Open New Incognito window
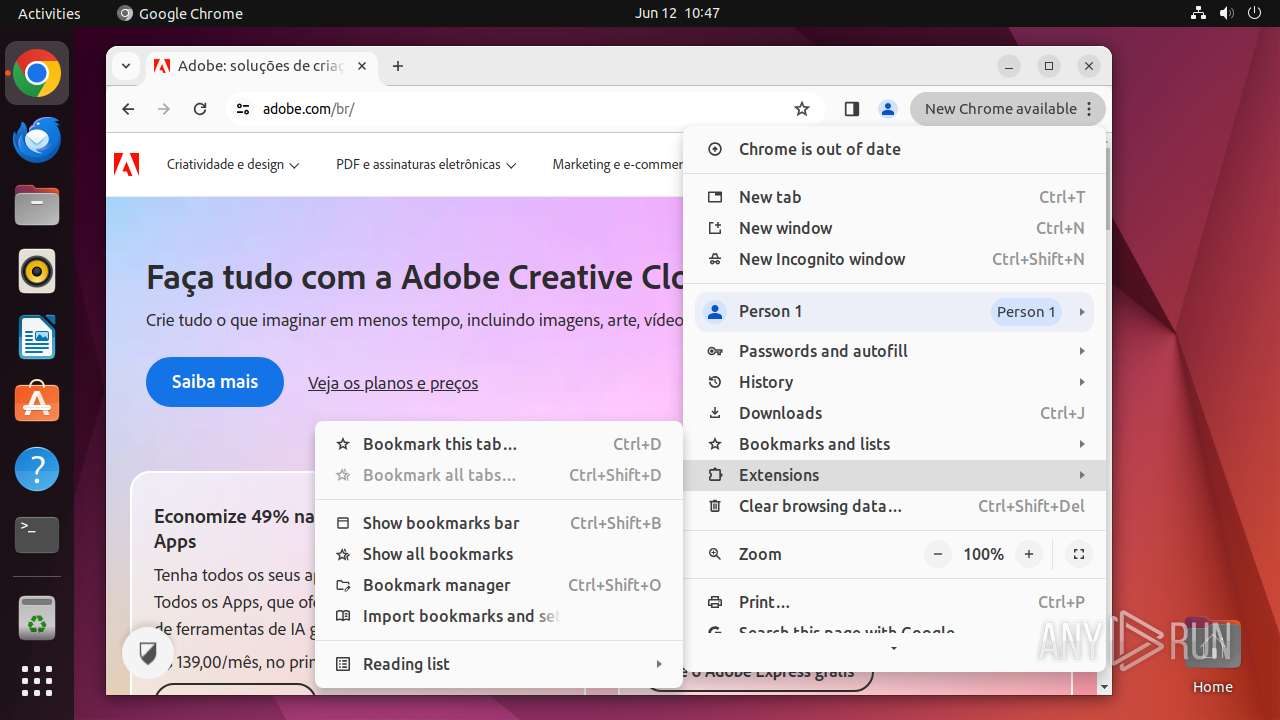 click(x=895, y=259)
